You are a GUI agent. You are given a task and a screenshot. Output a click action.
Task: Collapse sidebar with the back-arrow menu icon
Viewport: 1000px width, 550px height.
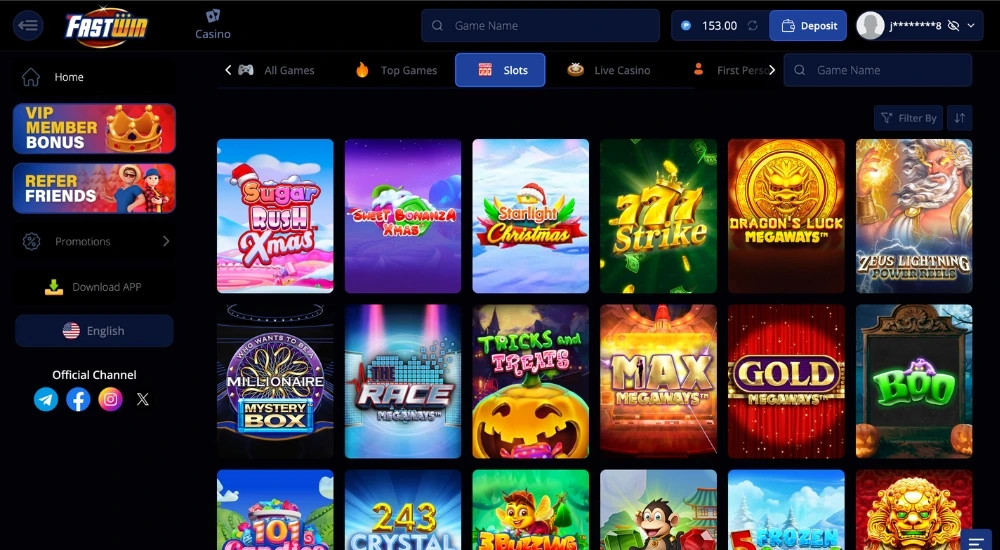coord(28,26)
